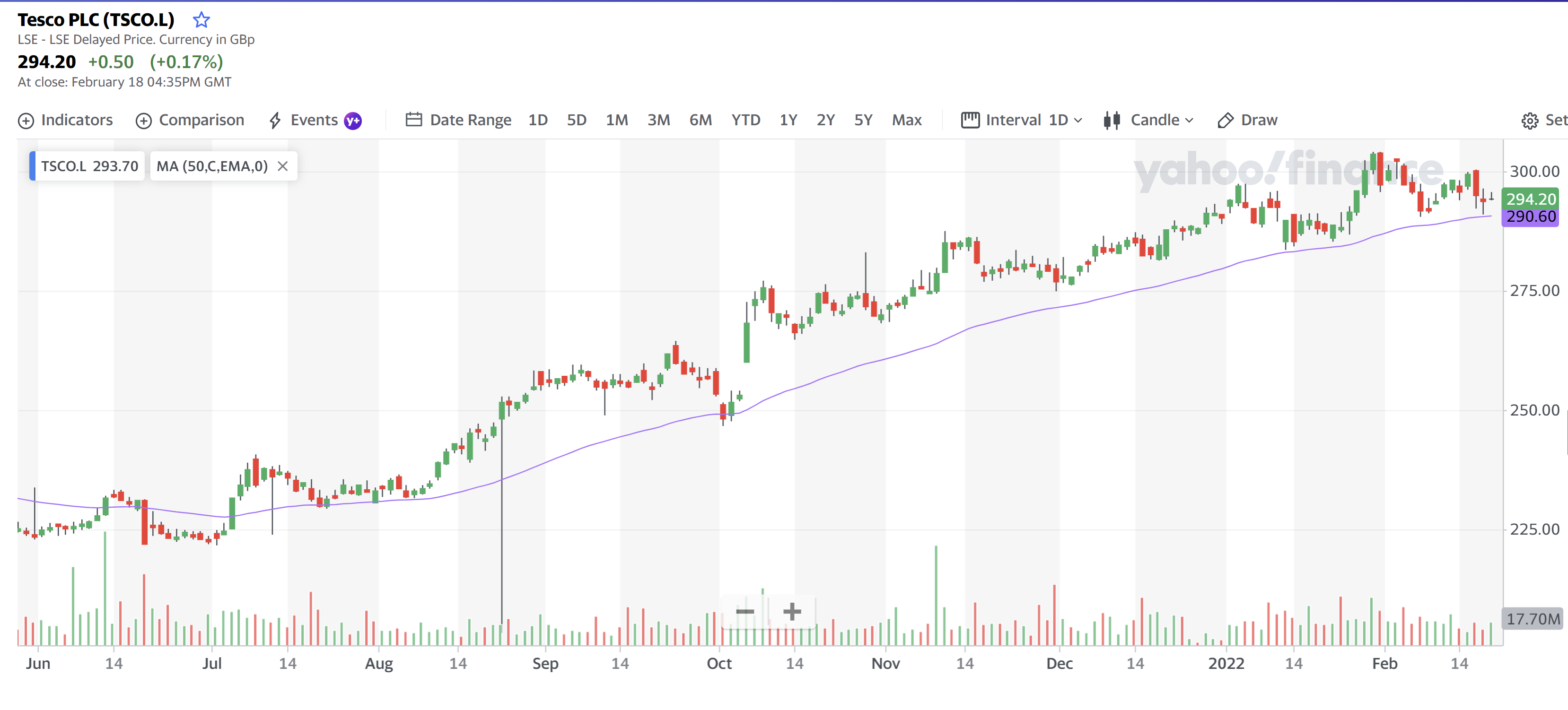Select the 3M date range
The image size is (1568, 710).
coord(658,120)
